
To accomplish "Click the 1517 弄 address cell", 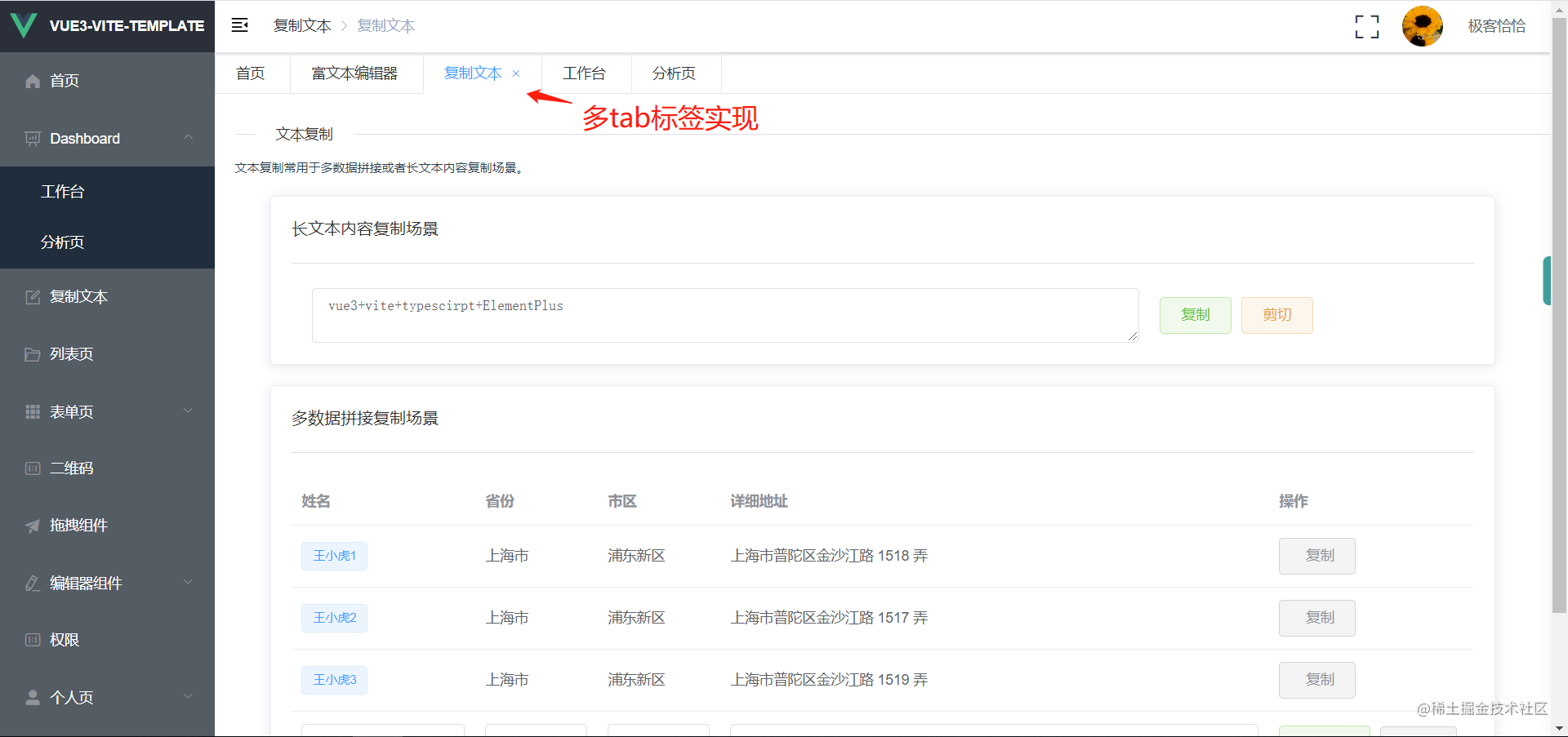I will pos(829,618).
